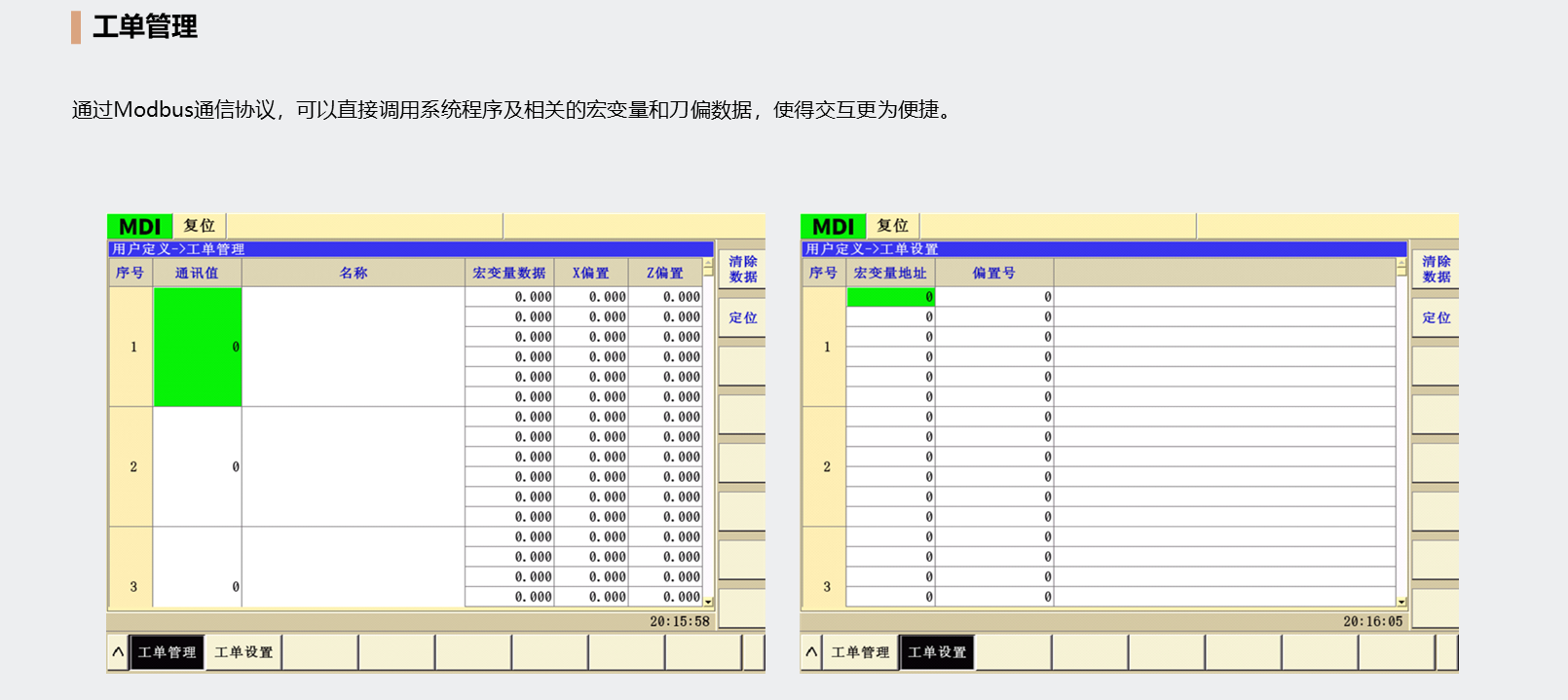Select the 通讯值 cell for row 2
The image size is (1568, 700).
(x=198, y=467)
